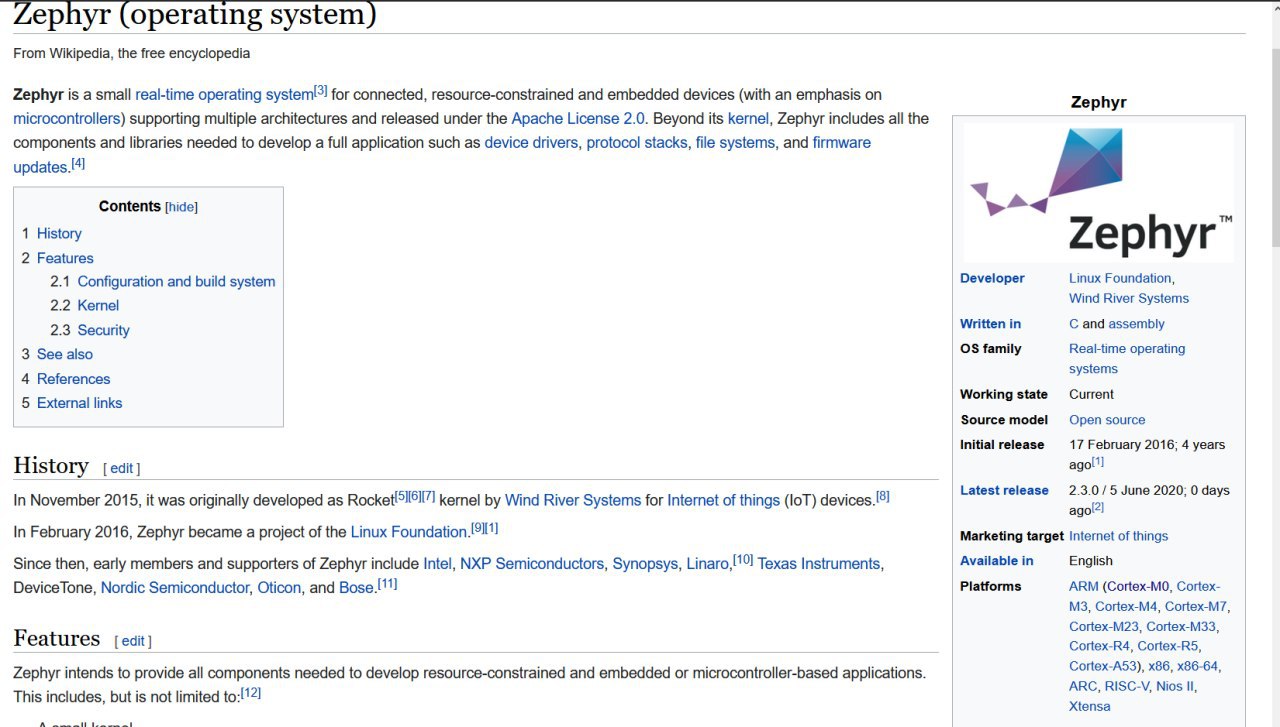Open the Latest release label link
The image size is (1280, 727).
(x=1004, y=490)
